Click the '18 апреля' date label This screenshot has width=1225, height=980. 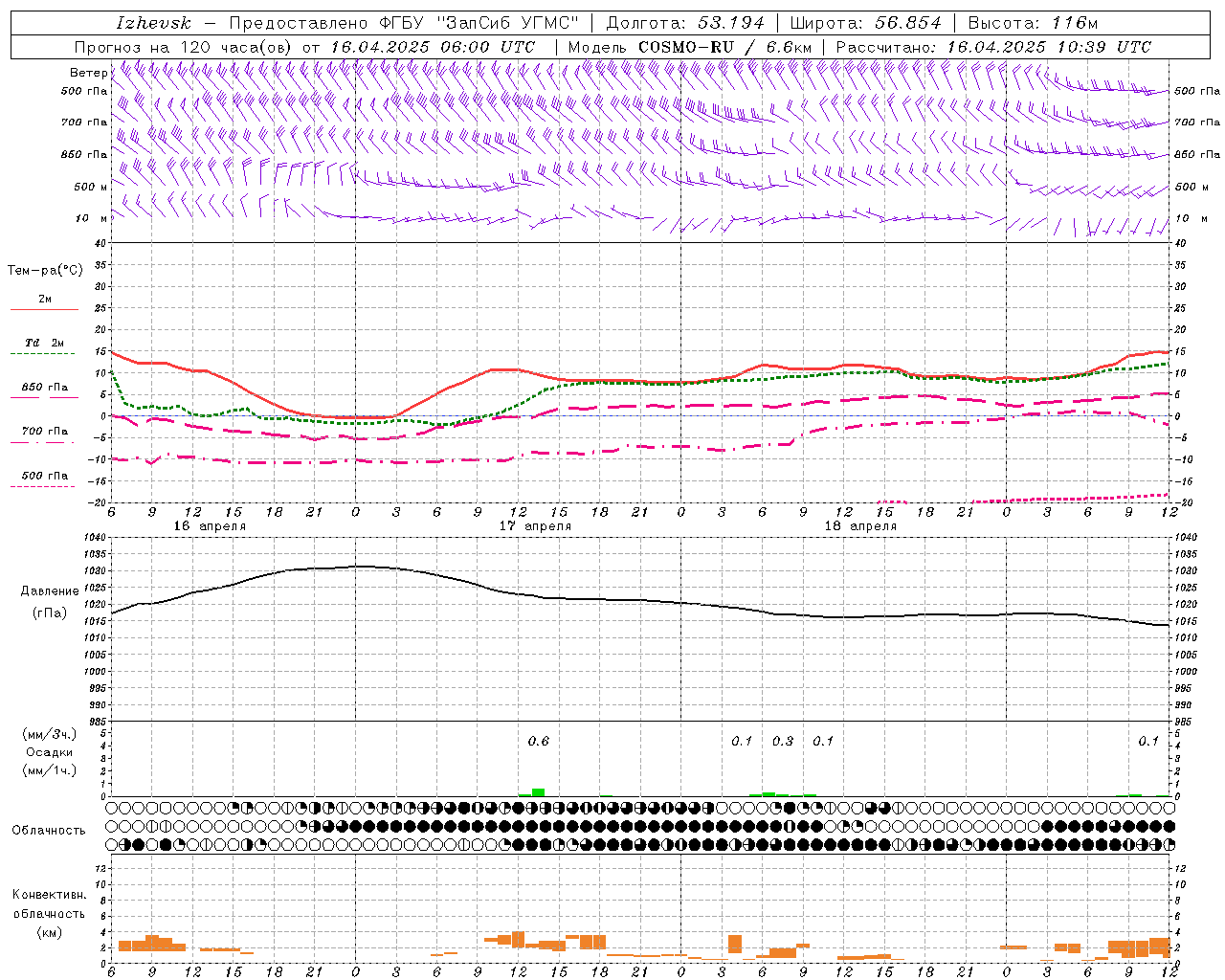click(860, 526)
